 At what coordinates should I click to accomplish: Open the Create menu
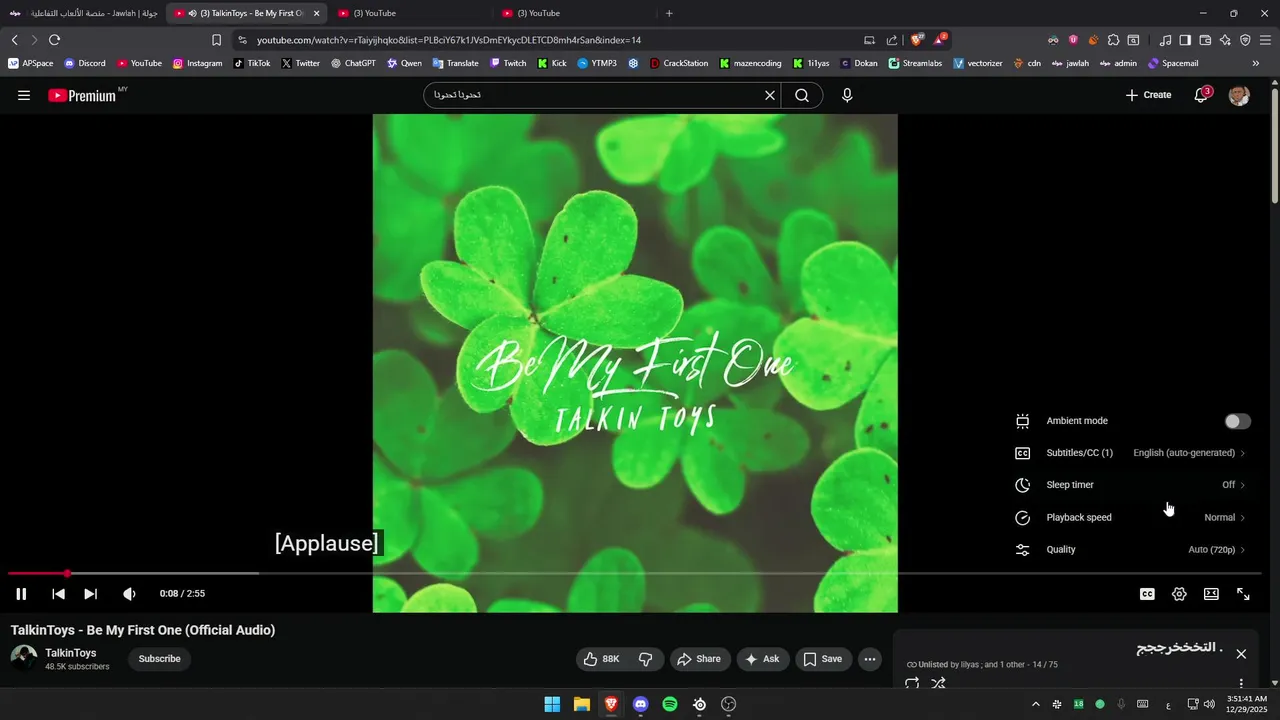click(1148, 95)
